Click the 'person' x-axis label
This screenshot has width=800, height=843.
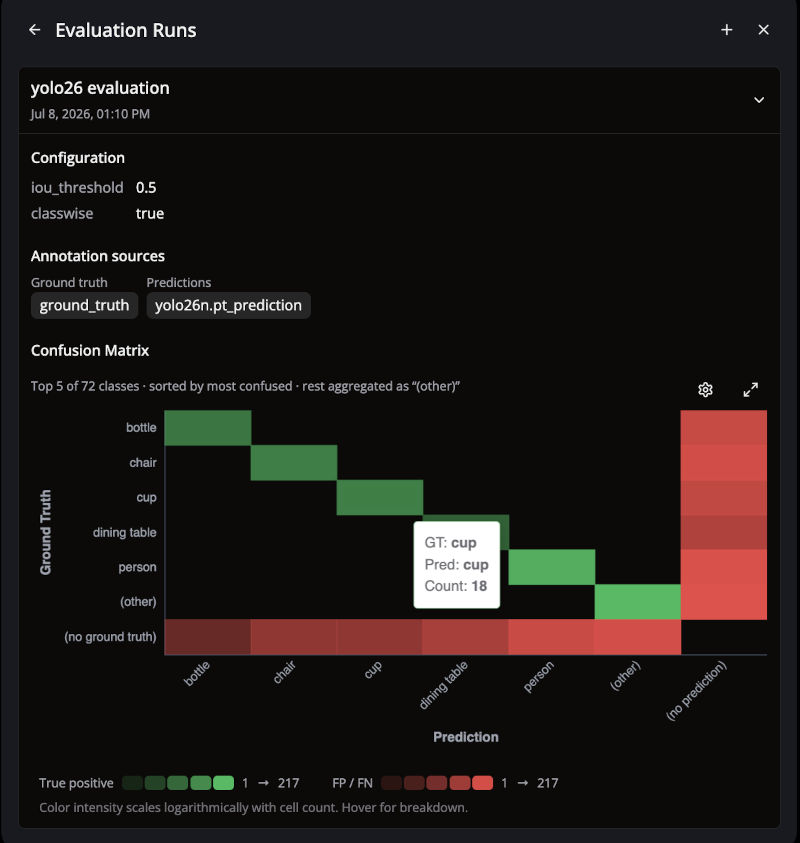[538, 677]
